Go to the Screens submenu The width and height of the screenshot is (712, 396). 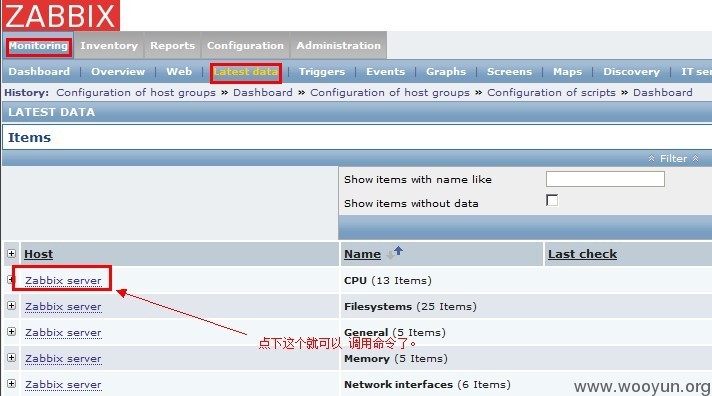509,72
